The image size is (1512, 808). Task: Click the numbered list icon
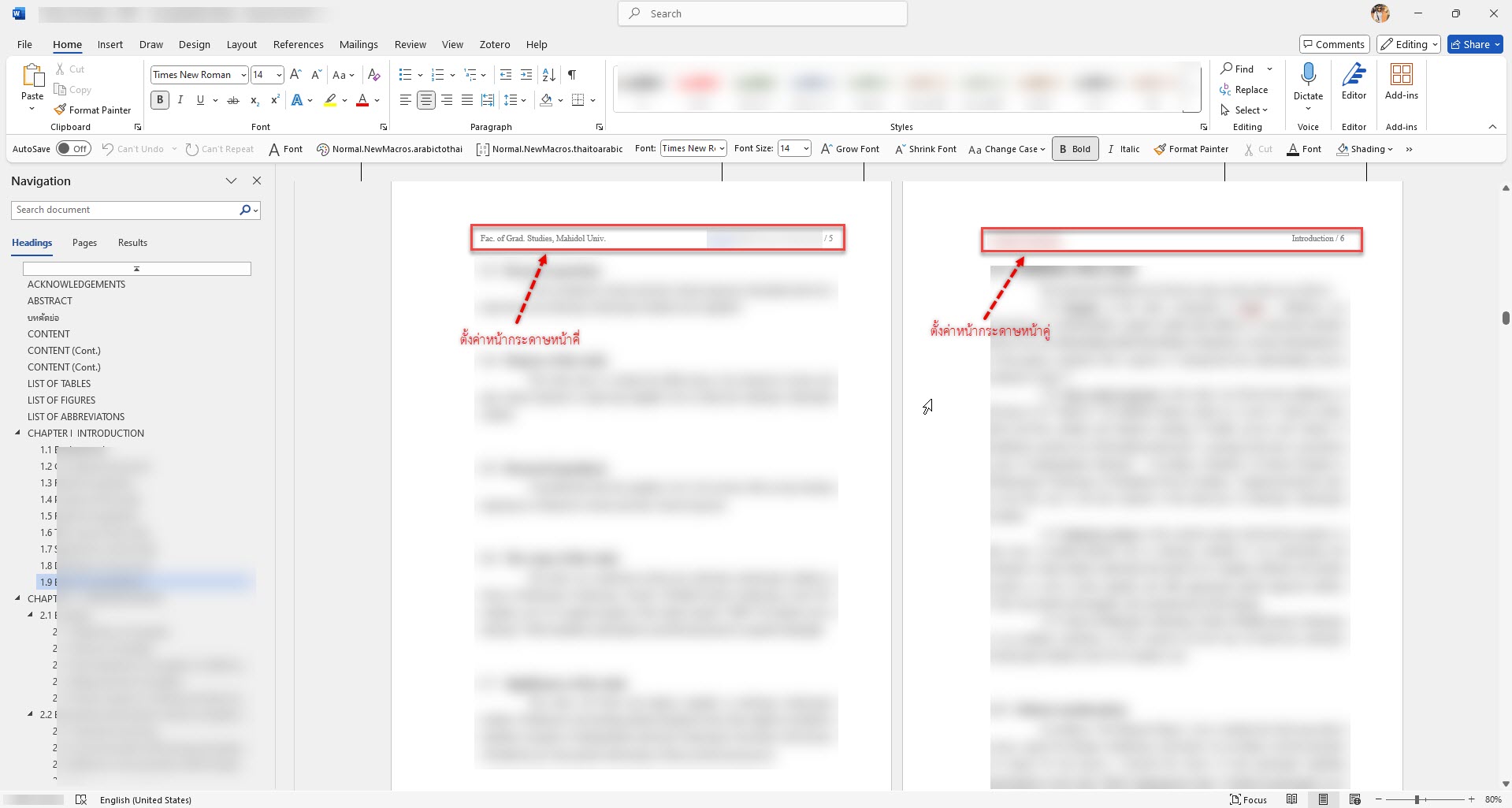438,75
